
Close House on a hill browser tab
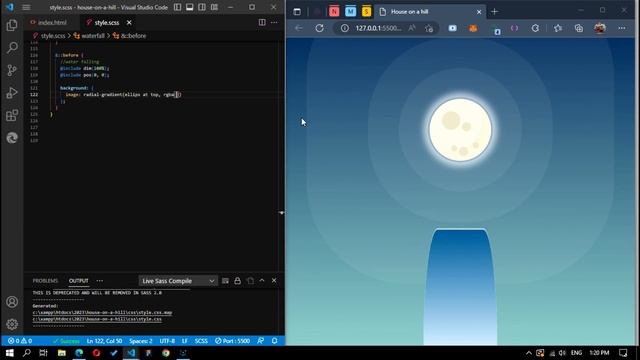479,12
